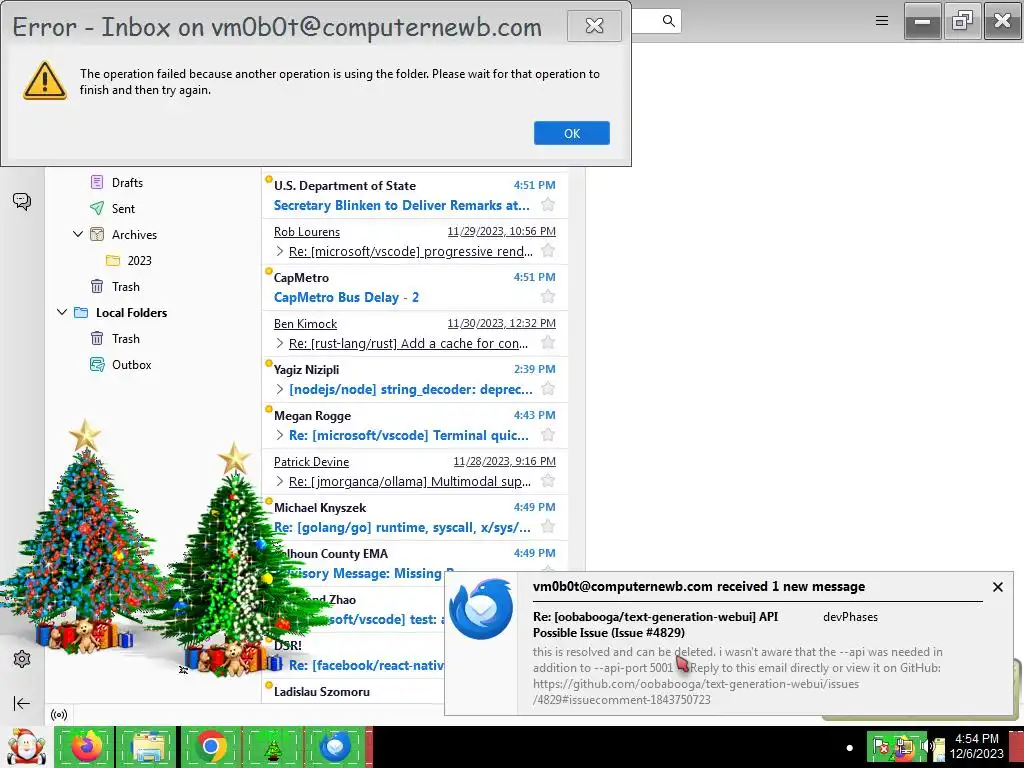Launch Firefox from the taskbar
Viewport: 1024px width, 768px height.
coord(87,746)
